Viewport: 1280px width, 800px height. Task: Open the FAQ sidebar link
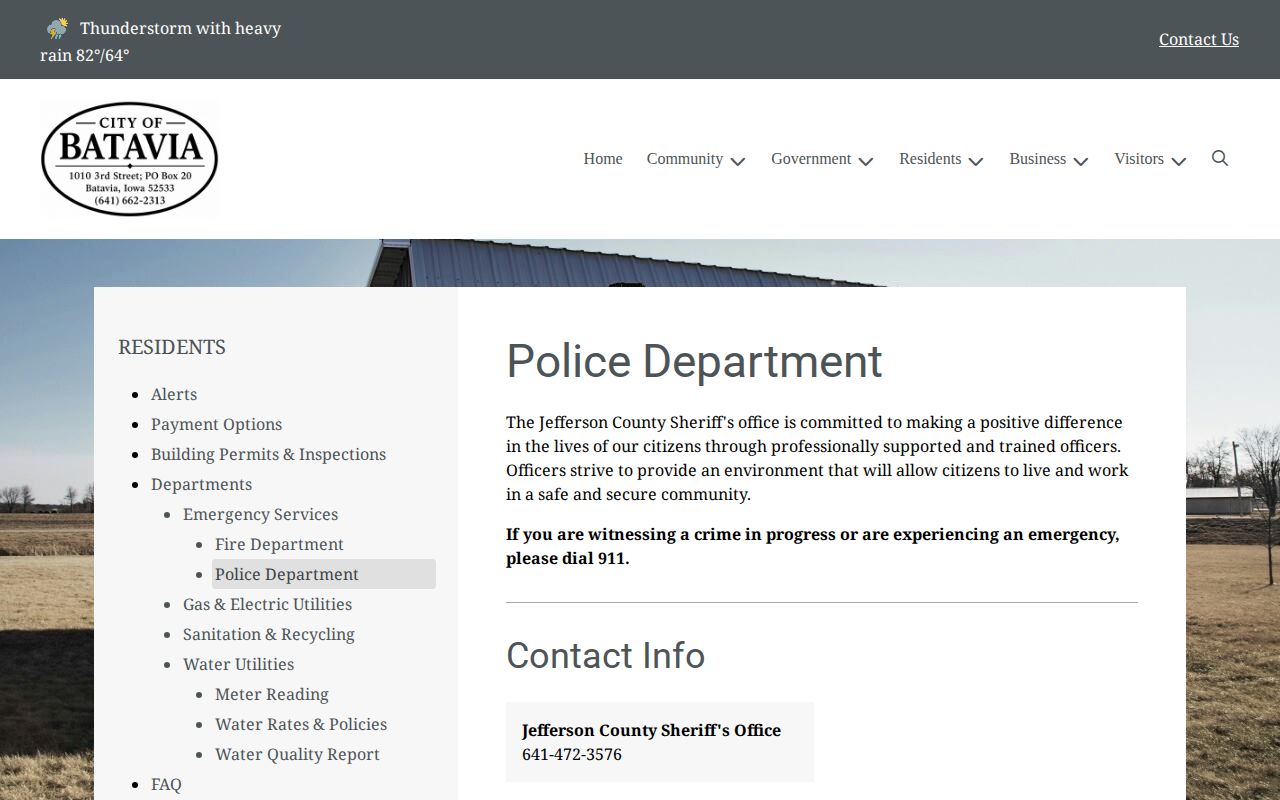(166, 784)
